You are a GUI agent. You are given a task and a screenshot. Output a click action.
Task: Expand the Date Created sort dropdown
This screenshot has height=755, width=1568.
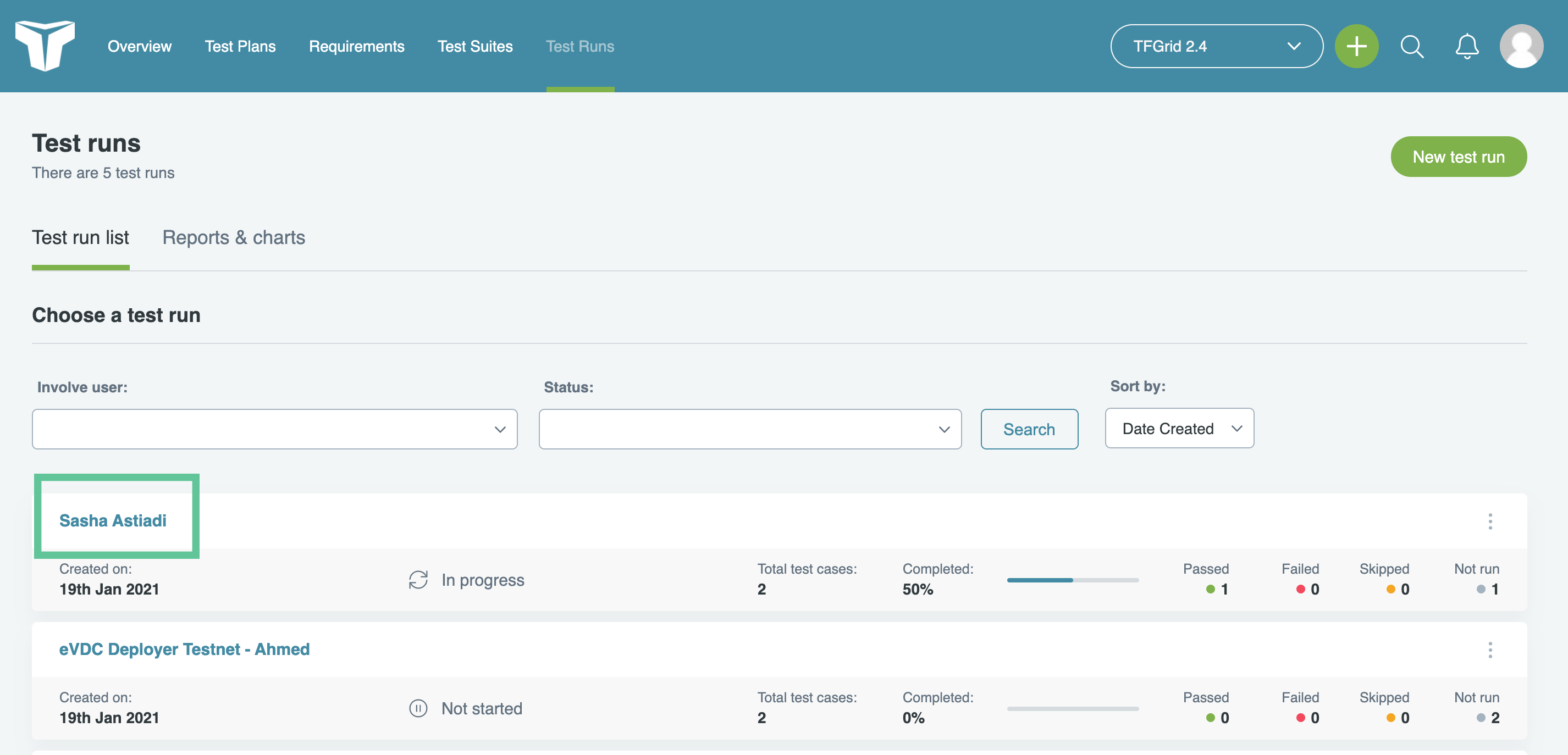(x=1179, y=428)
